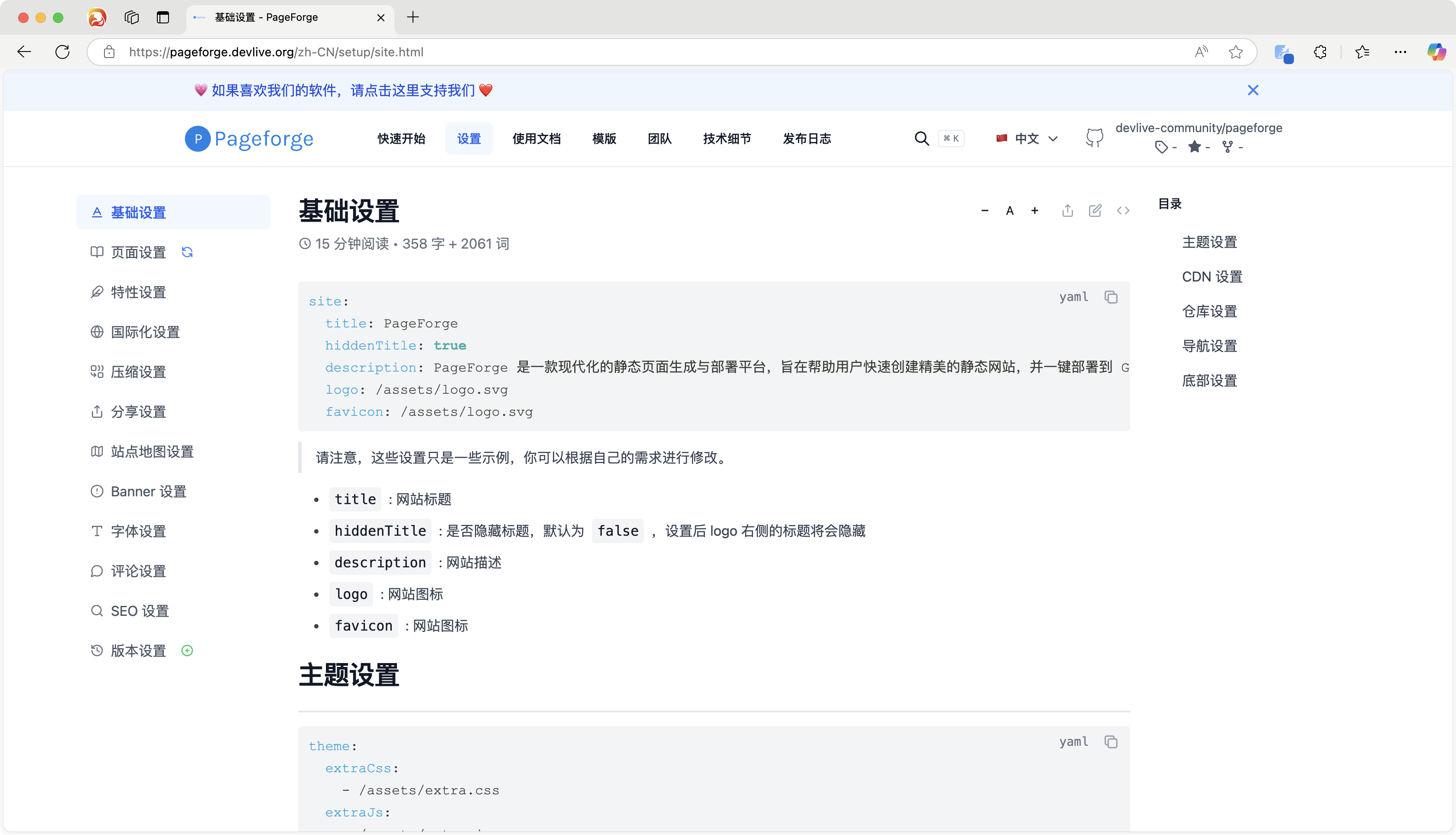View page source code brackets icon
The image size is (1456, 835).
coord(1123,210)
